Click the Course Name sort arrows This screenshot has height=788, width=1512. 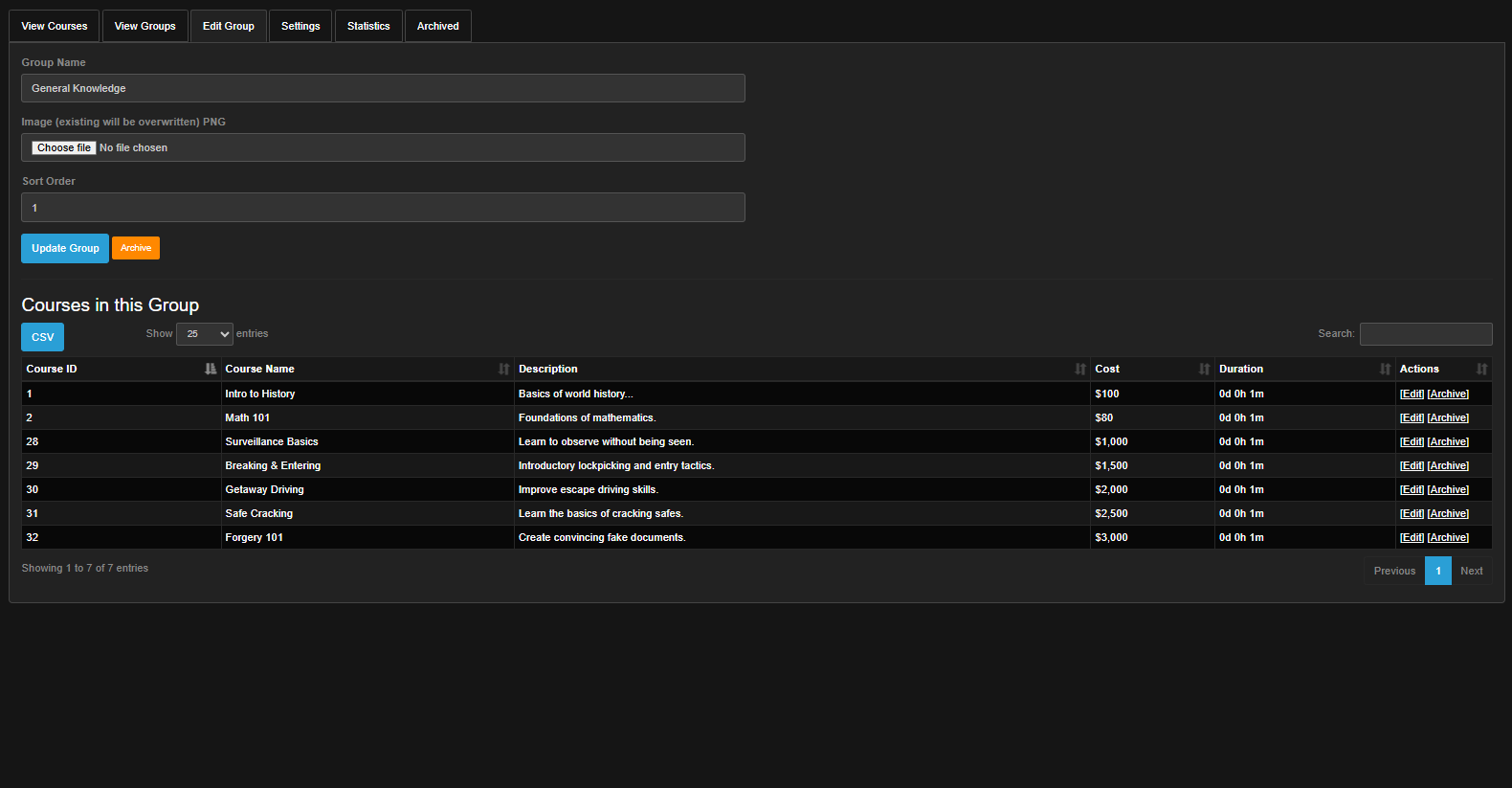click(x=503, y=369)
